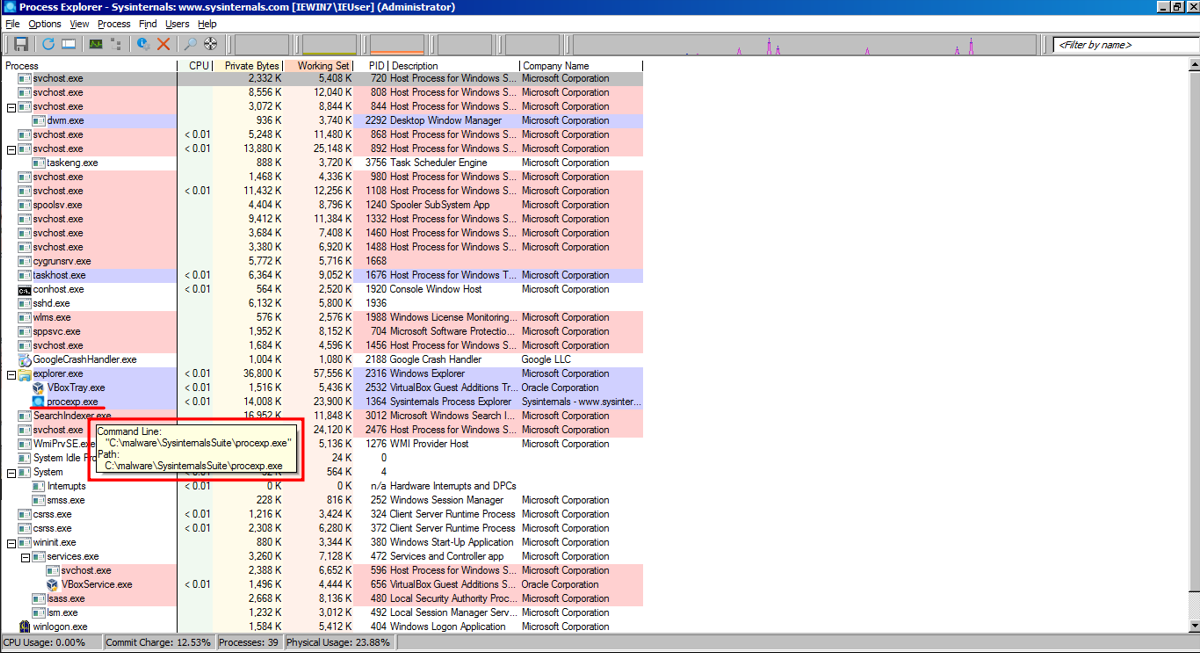The width and height of the screenshot is (1200, 653).
Task: Select the lsm.exe process row
Action: [322, 612]
